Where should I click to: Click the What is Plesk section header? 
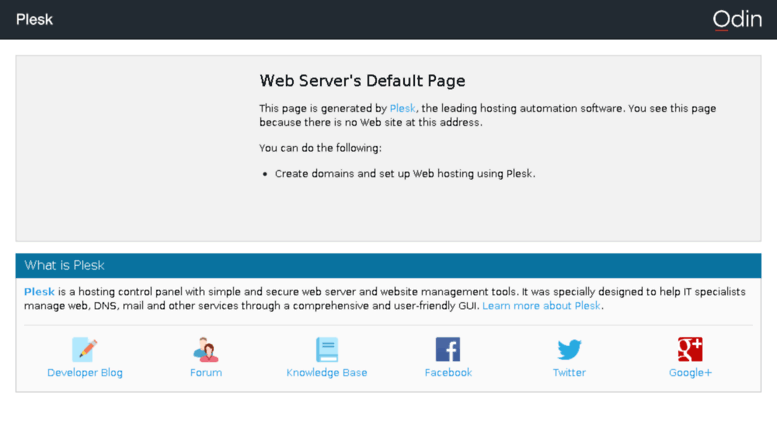[x=388, y=265]
